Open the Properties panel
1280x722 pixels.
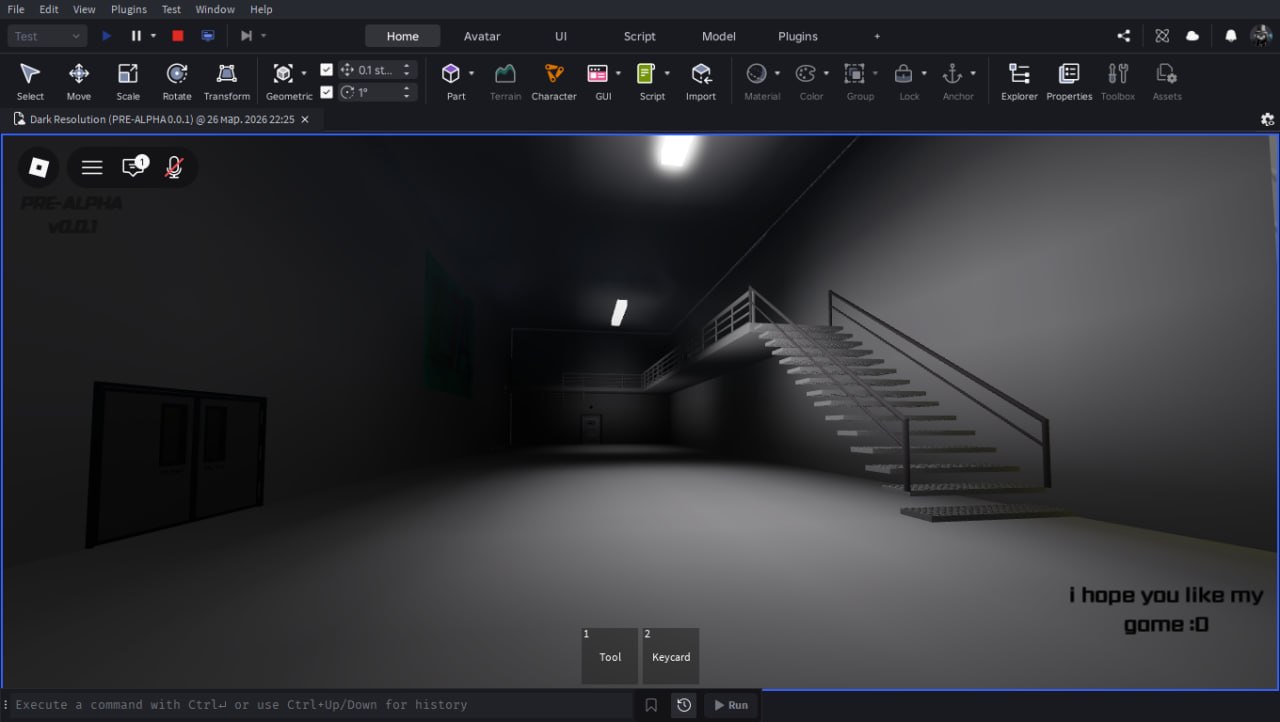[x=1069, y=80]
